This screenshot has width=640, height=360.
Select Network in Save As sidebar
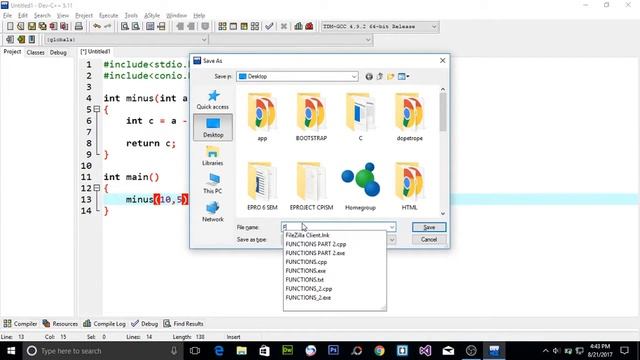pos(213,211)
